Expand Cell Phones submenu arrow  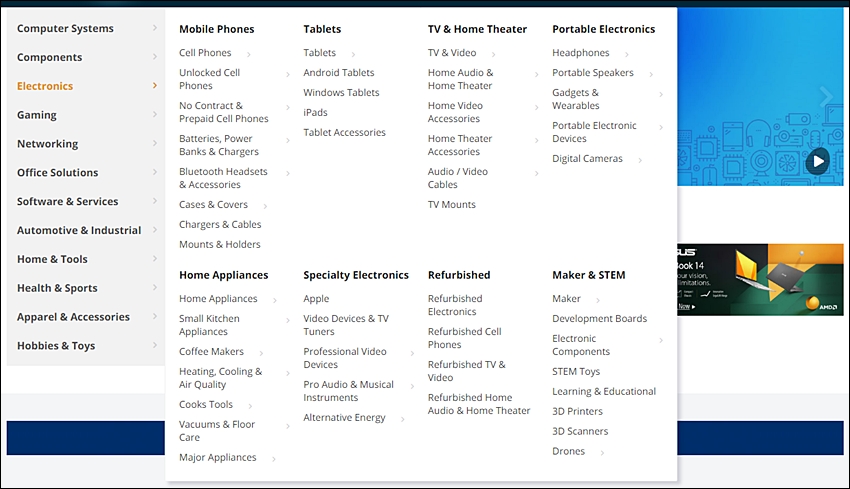coord(249,54)
